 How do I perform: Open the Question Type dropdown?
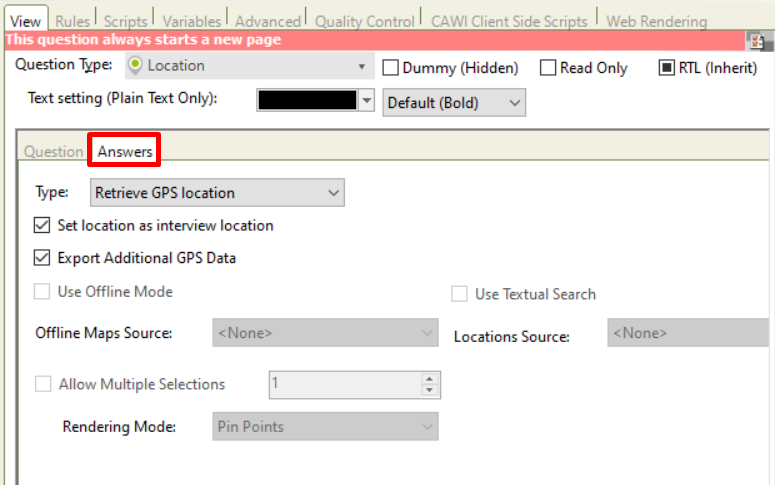361,67
